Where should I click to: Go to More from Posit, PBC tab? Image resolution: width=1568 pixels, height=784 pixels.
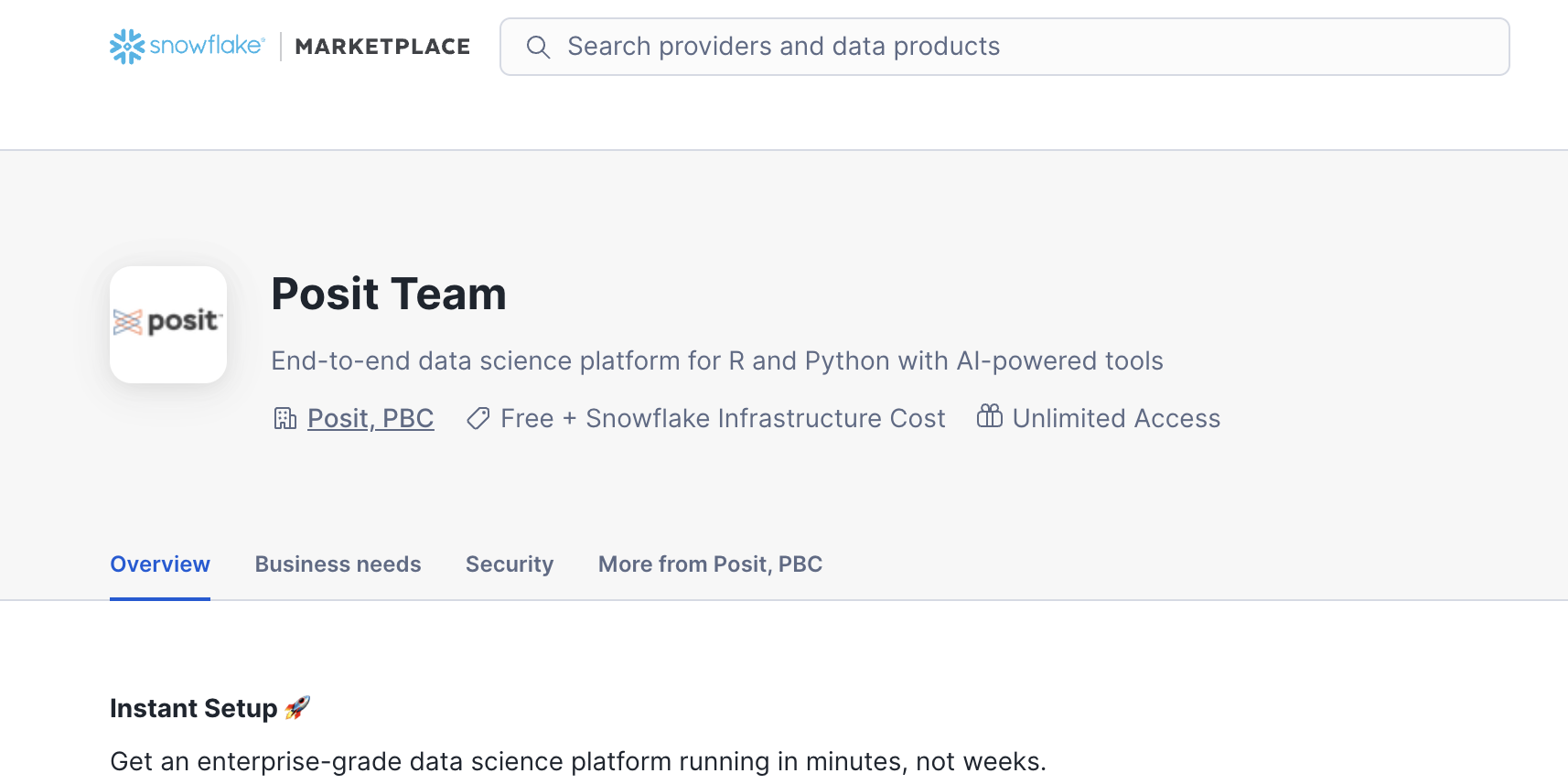(x=710, y=564)
